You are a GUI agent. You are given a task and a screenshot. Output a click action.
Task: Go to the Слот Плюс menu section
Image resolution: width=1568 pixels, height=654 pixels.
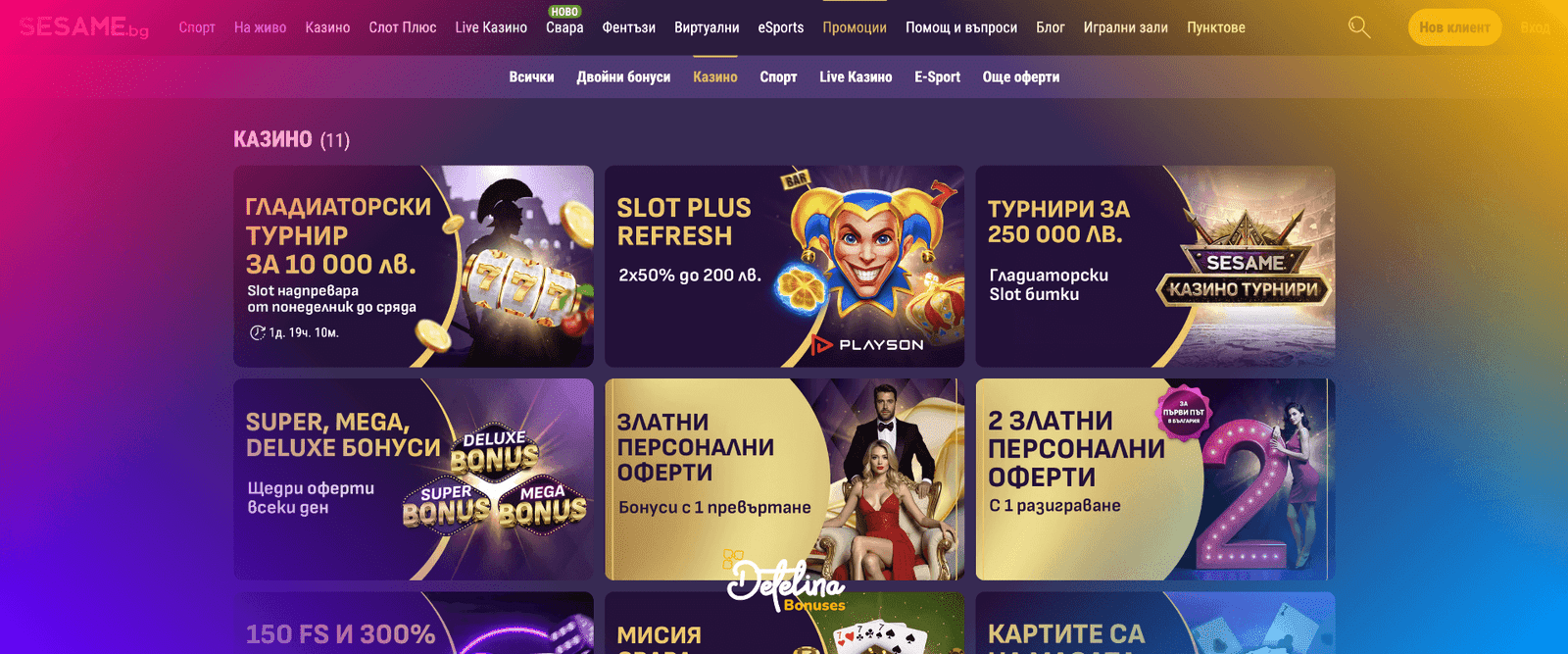coord(403,27)
